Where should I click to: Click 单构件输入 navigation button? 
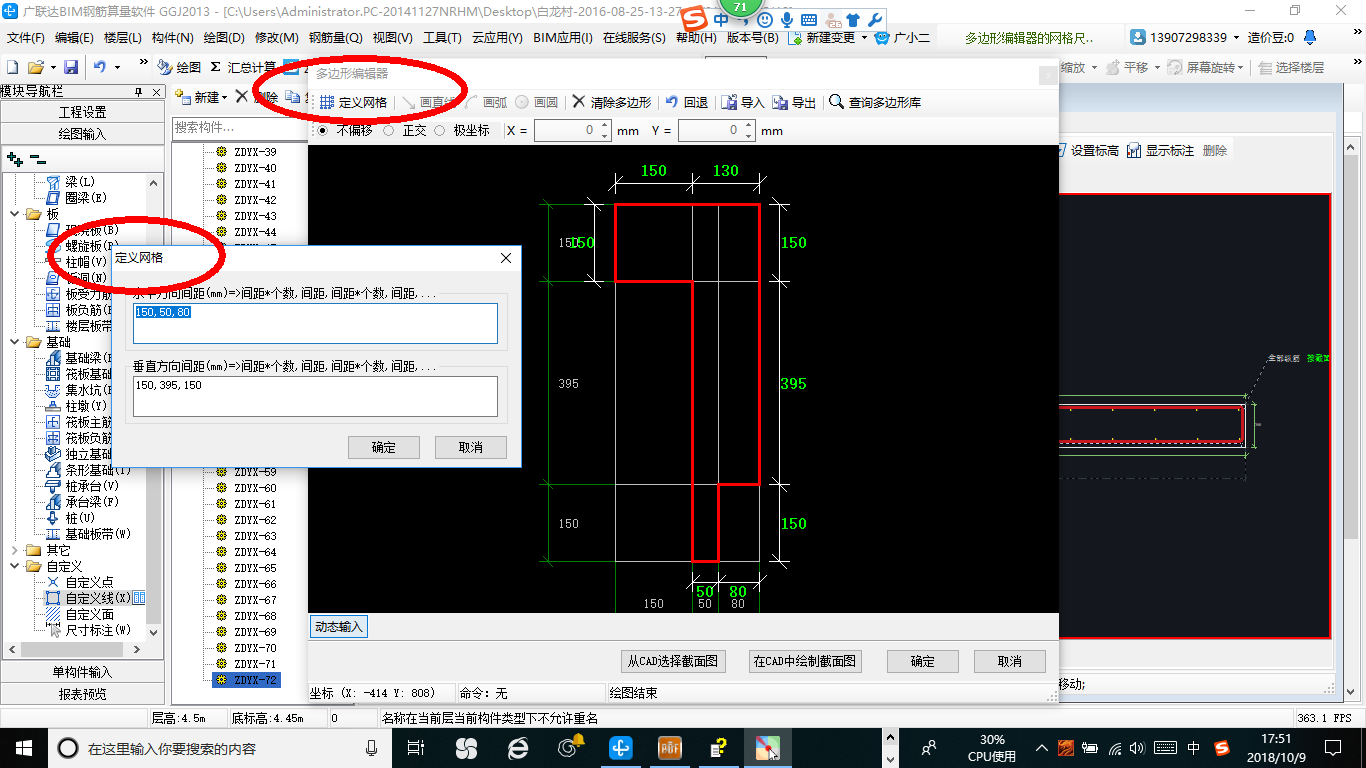[82, 672]
